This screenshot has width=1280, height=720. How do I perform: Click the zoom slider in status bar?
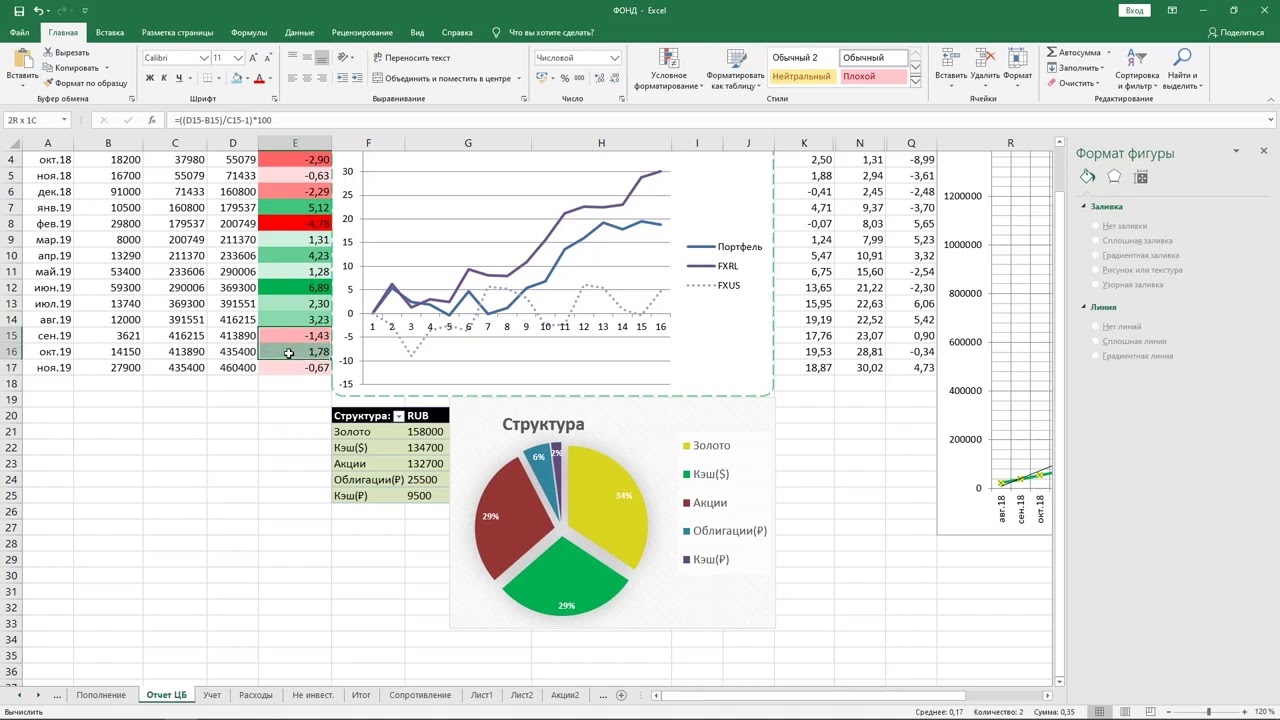[1208, 711]
